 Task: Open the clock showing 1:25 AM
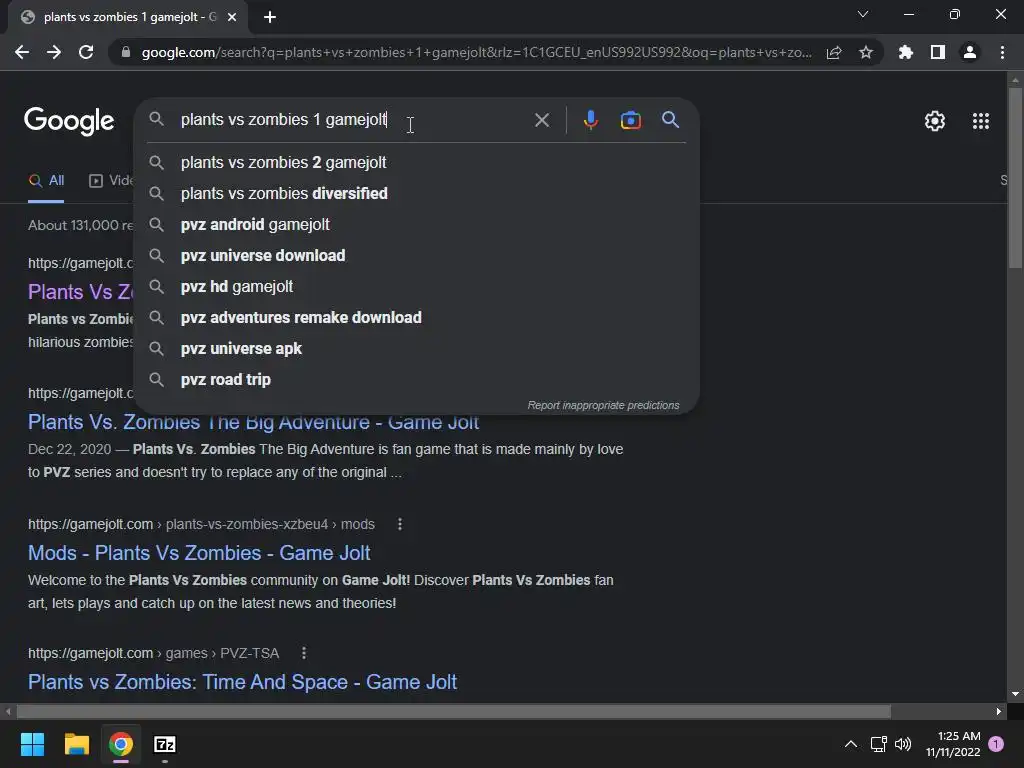[953, 744]
